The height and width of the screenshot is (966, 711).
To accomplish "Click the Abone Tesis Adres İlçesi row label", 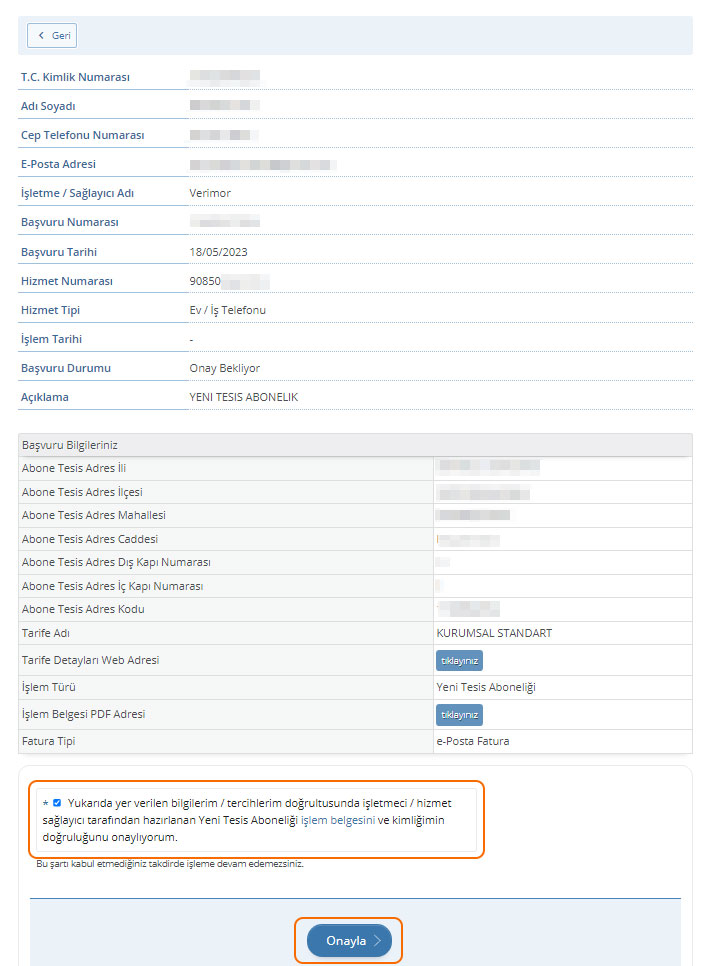I will point(82,492).
